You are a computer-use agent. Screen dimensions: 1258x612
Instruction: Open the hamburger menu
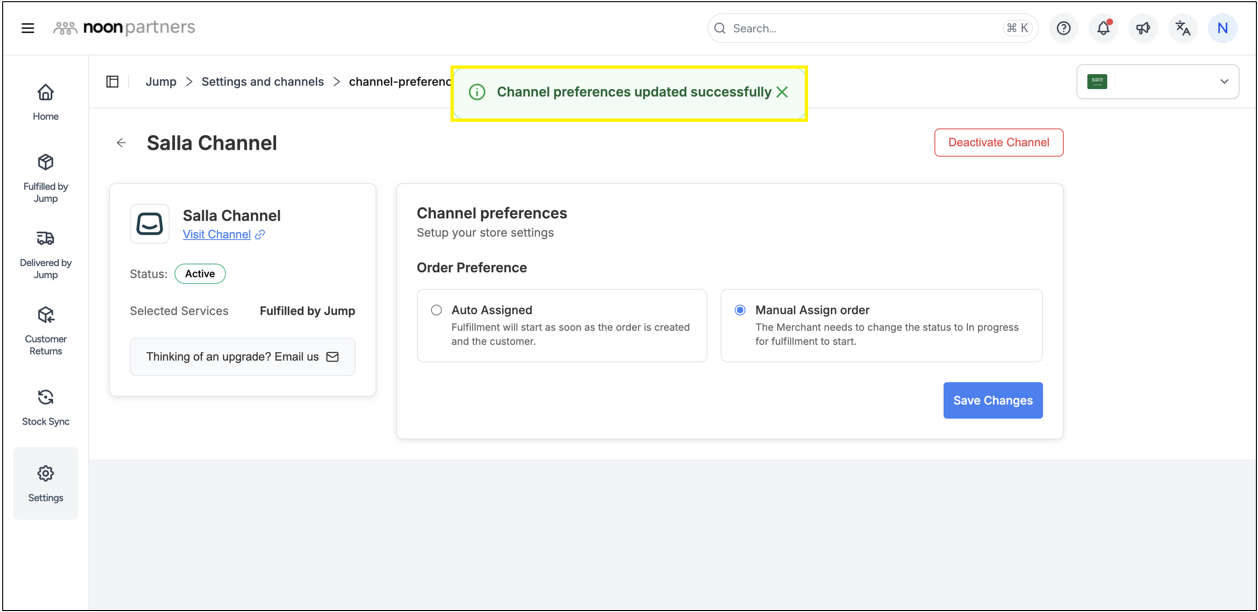pyautogui.click(x=28, y=28)
